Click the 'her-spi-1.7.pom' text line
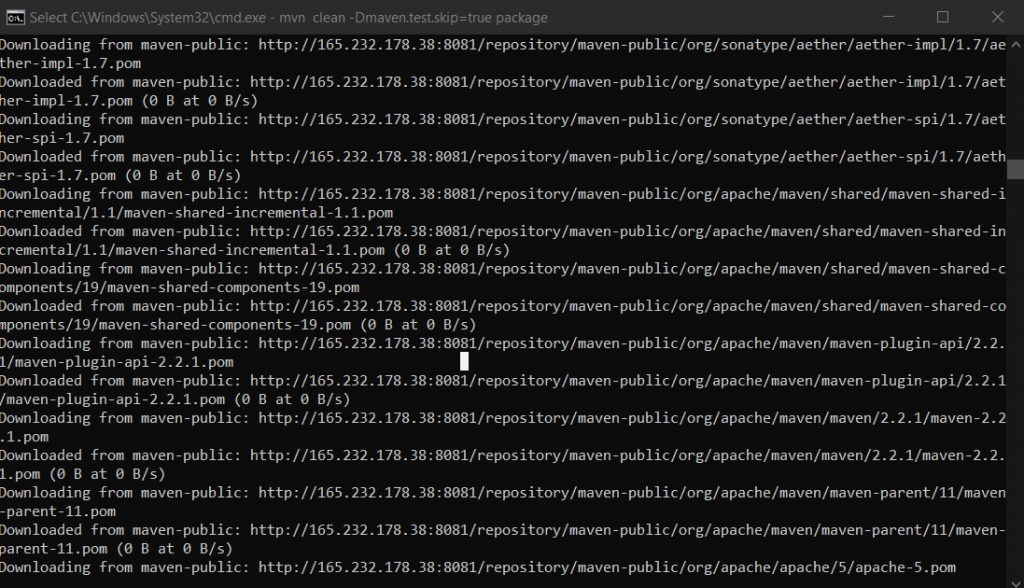Screen dimensions: 1024x588 [x=62, y=138]
